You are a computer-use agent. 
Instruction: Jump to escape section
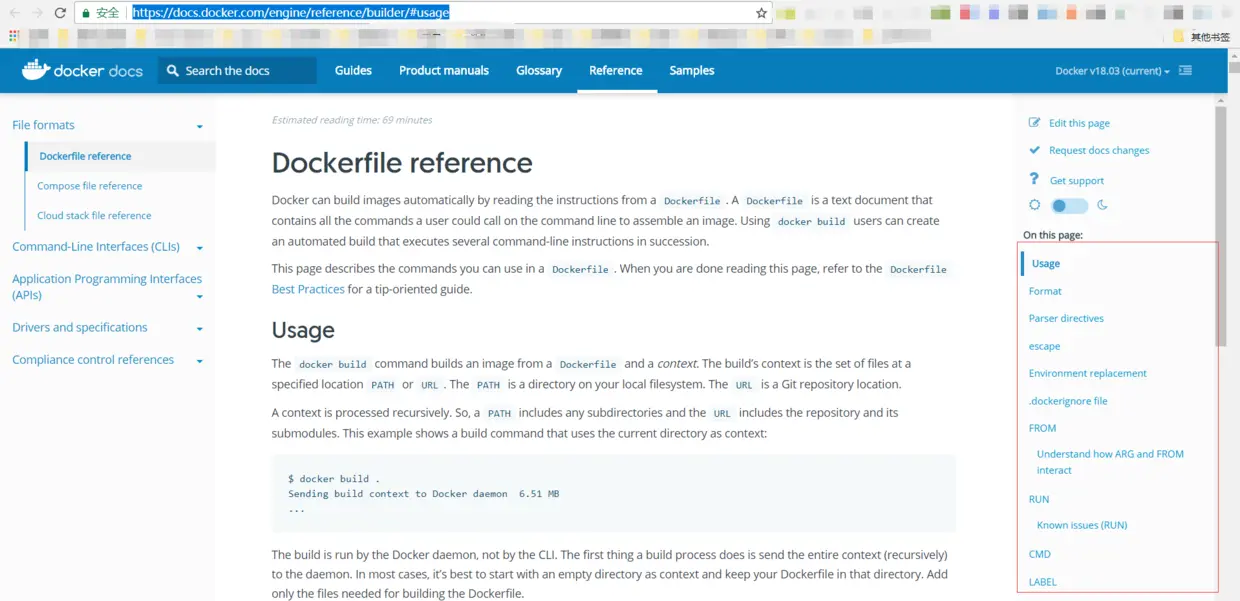pyautogui.click(x=1044, y=346)
